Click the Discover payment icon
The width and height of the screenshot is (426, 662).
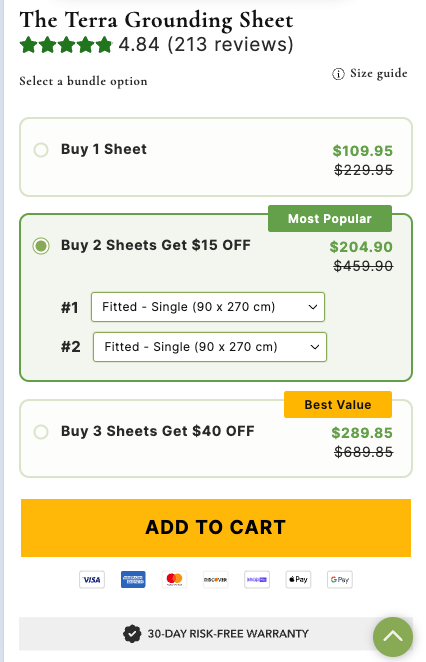[216, 579]
